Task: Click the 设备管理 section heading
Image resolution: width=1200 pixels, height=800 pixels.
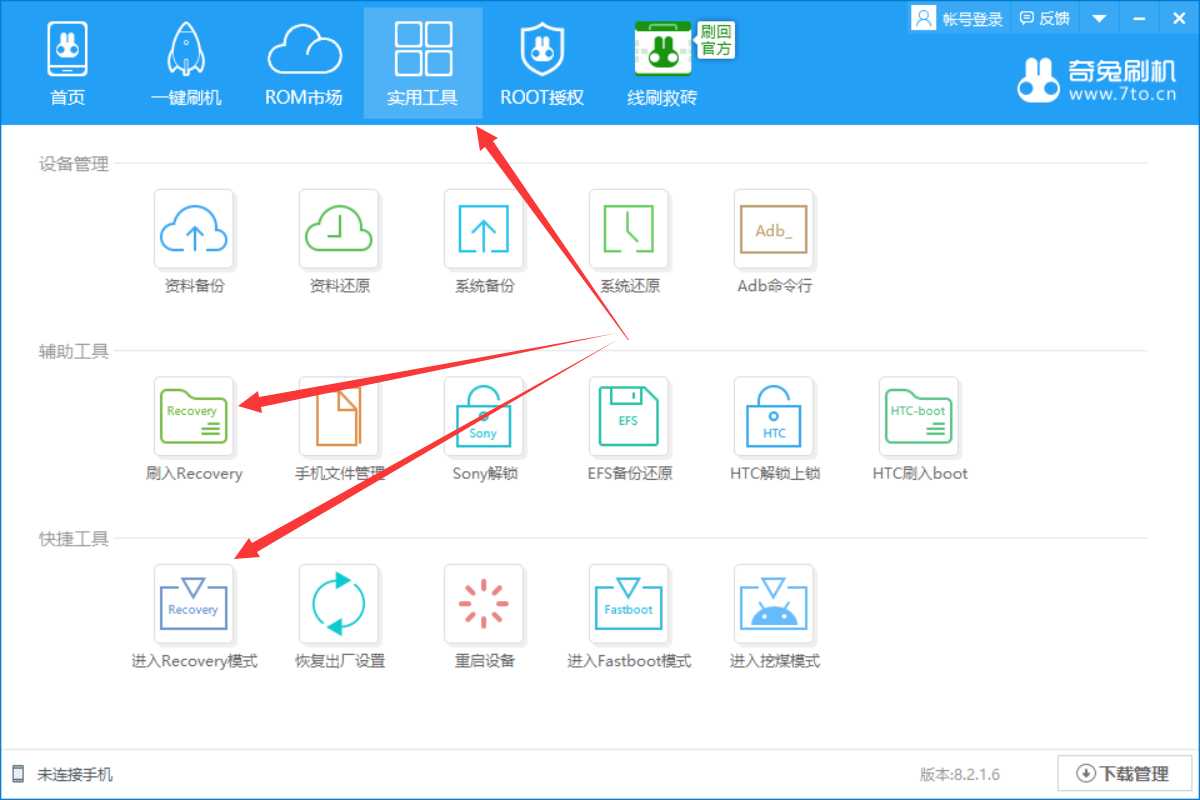Action: (x=74, y=164)
